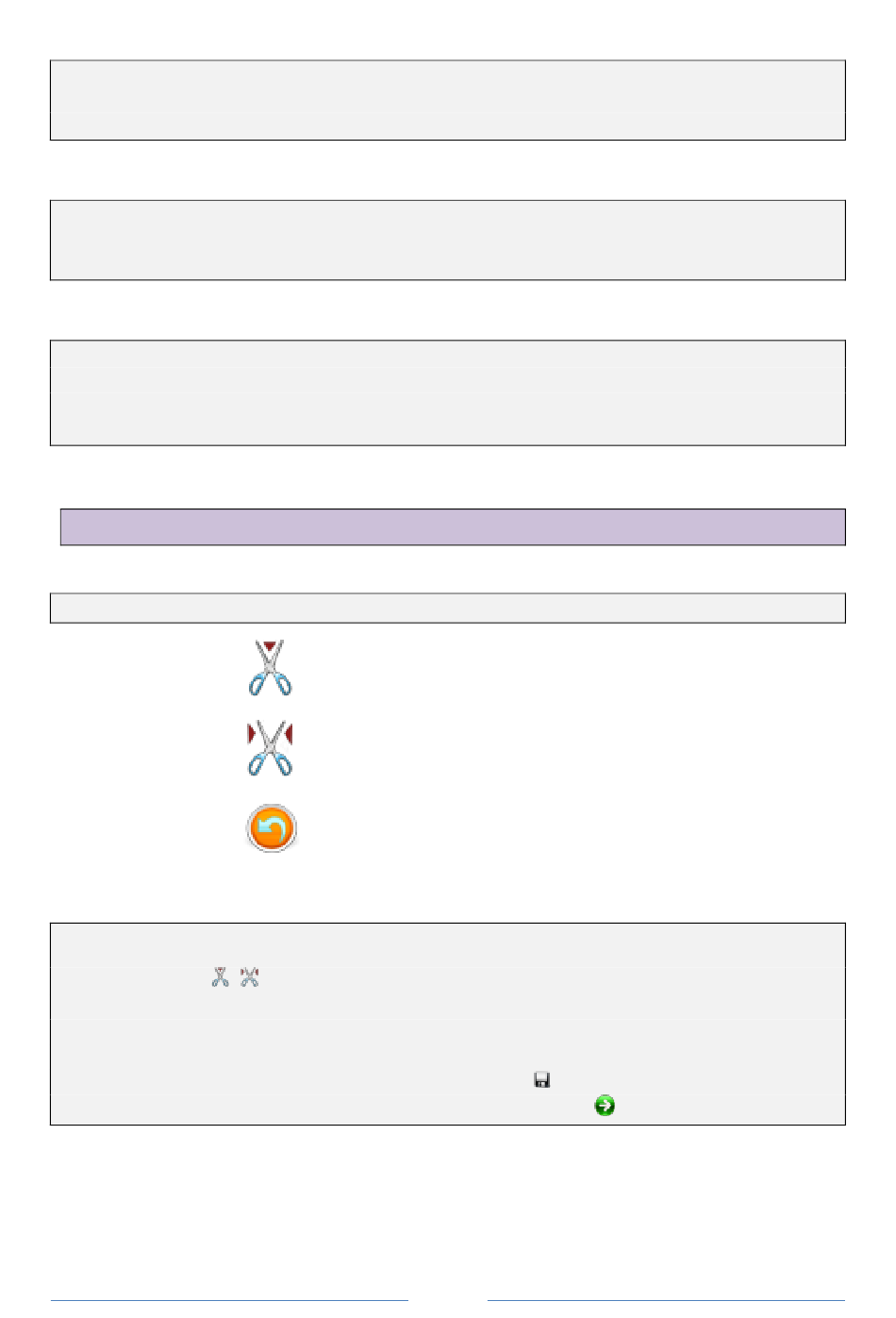Follow the left blue underlined link at page bottom

tap(229, 1301)
